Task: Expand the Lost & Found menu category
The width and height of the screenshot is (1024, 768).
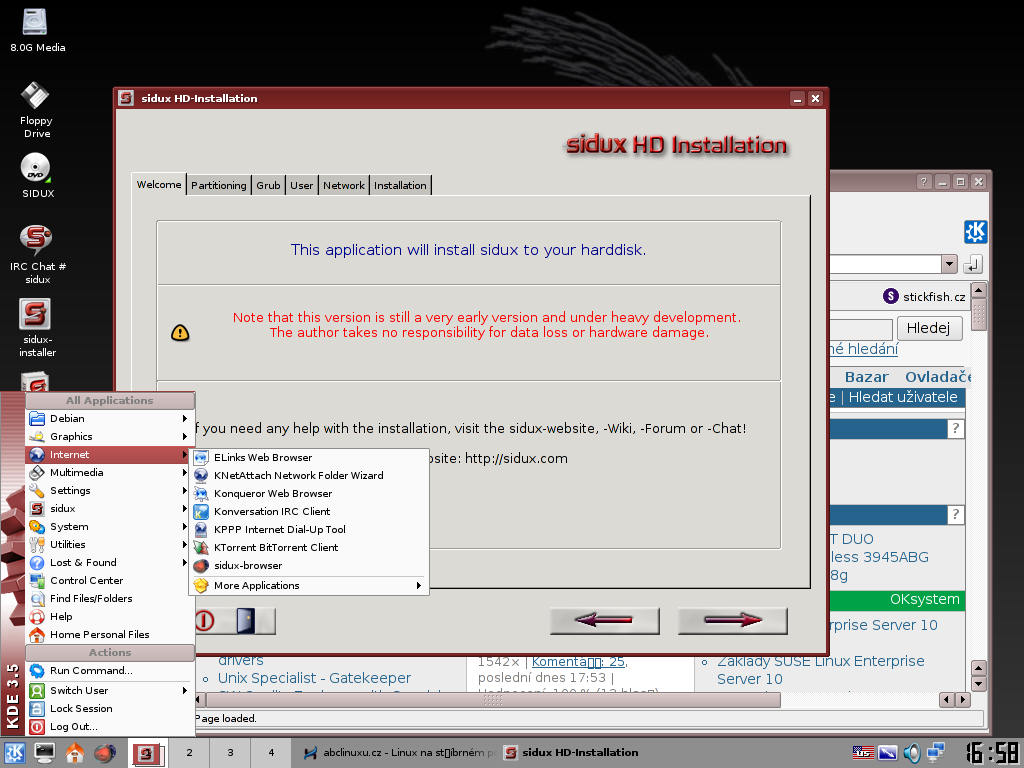Action: [x=109, y=562]
